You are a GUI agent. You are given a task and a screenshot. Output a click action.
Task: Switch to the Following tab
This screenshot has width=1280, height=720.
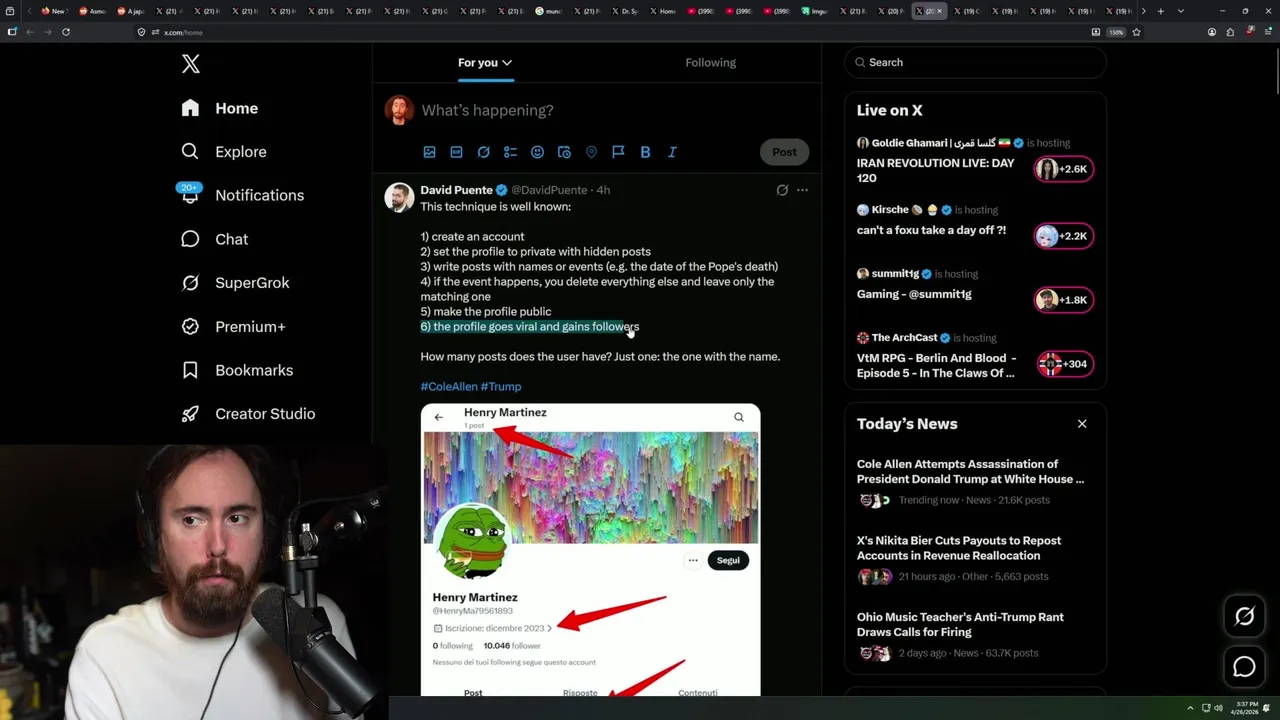coord(710,63)
